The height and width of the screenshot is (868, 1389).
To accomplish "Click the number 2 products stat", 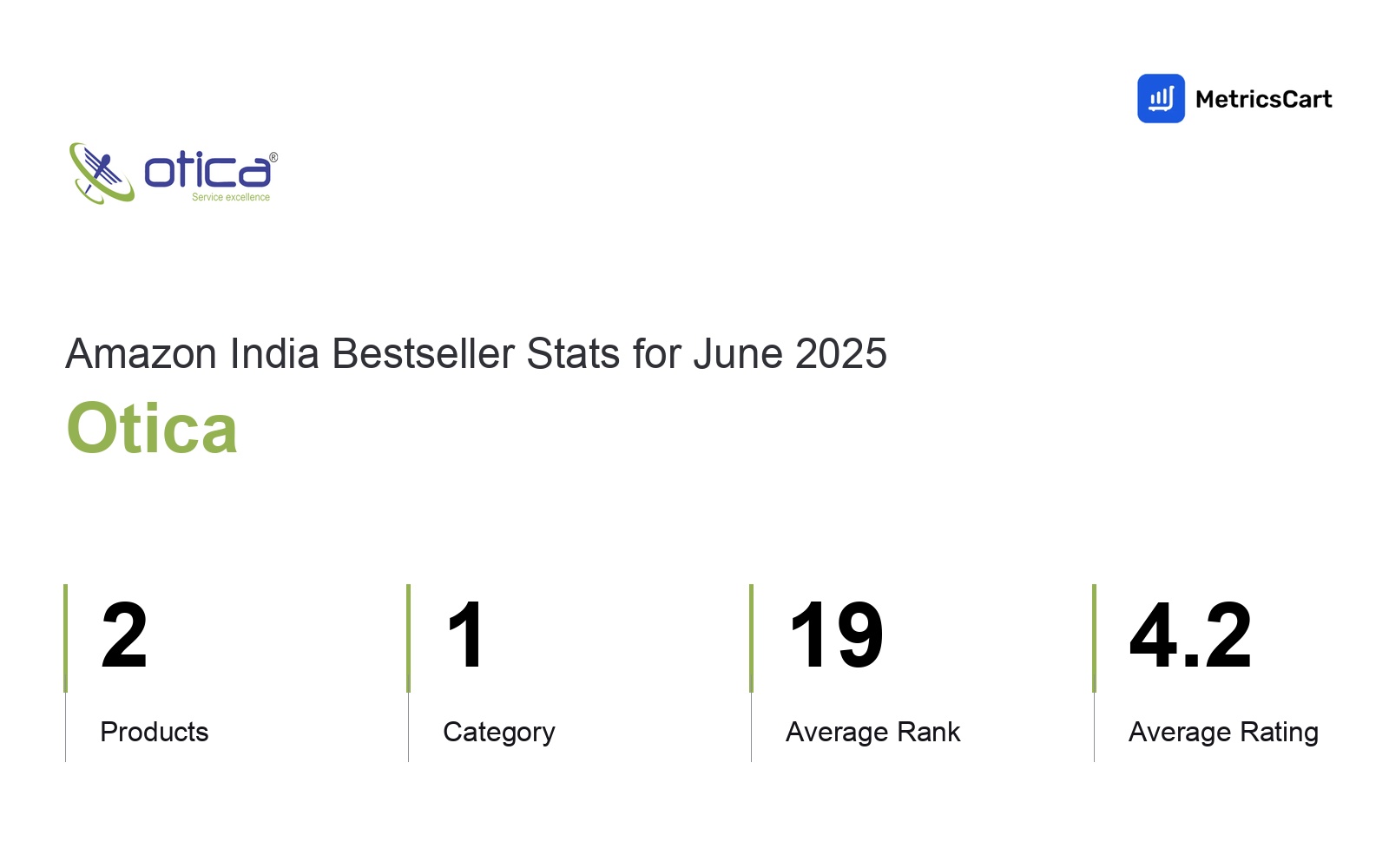I will click(x=124, y=636).
